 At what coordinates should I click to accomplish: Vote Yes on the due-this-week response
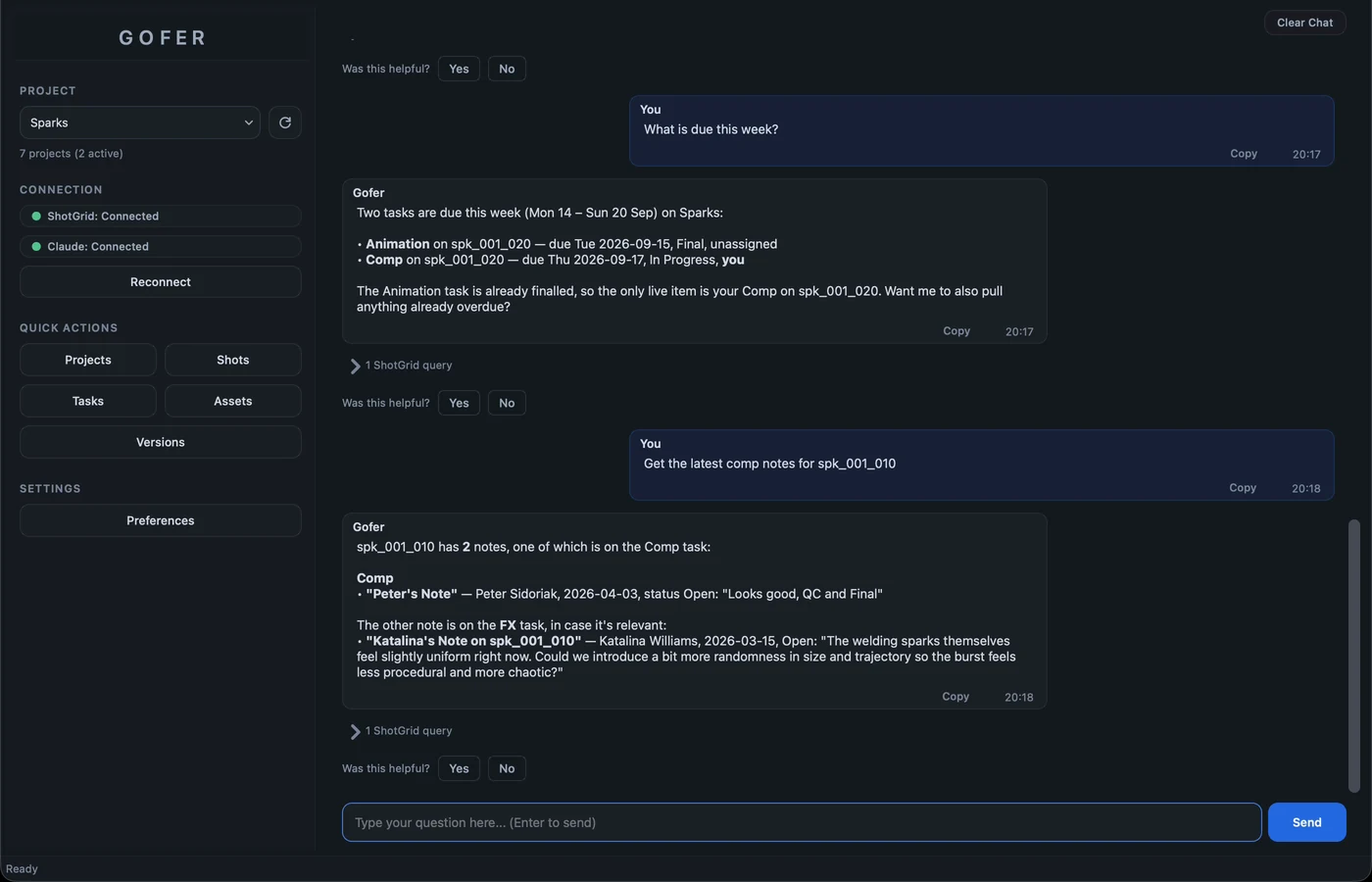pyautogui.click(x=459, y=403)
